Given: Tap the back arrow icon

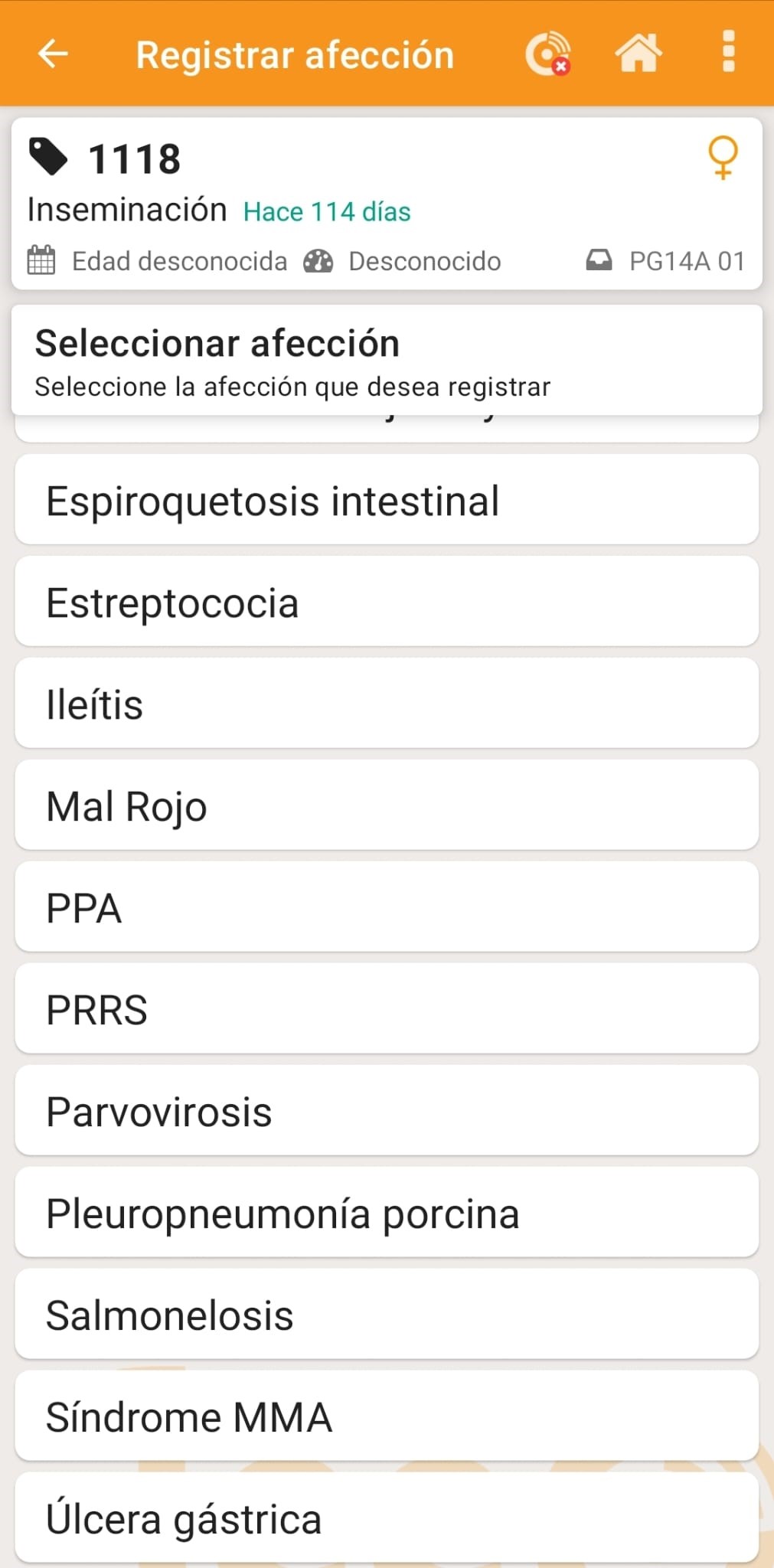Looking at the screenshot, I should pyautogui.click(x=53, y=54).
